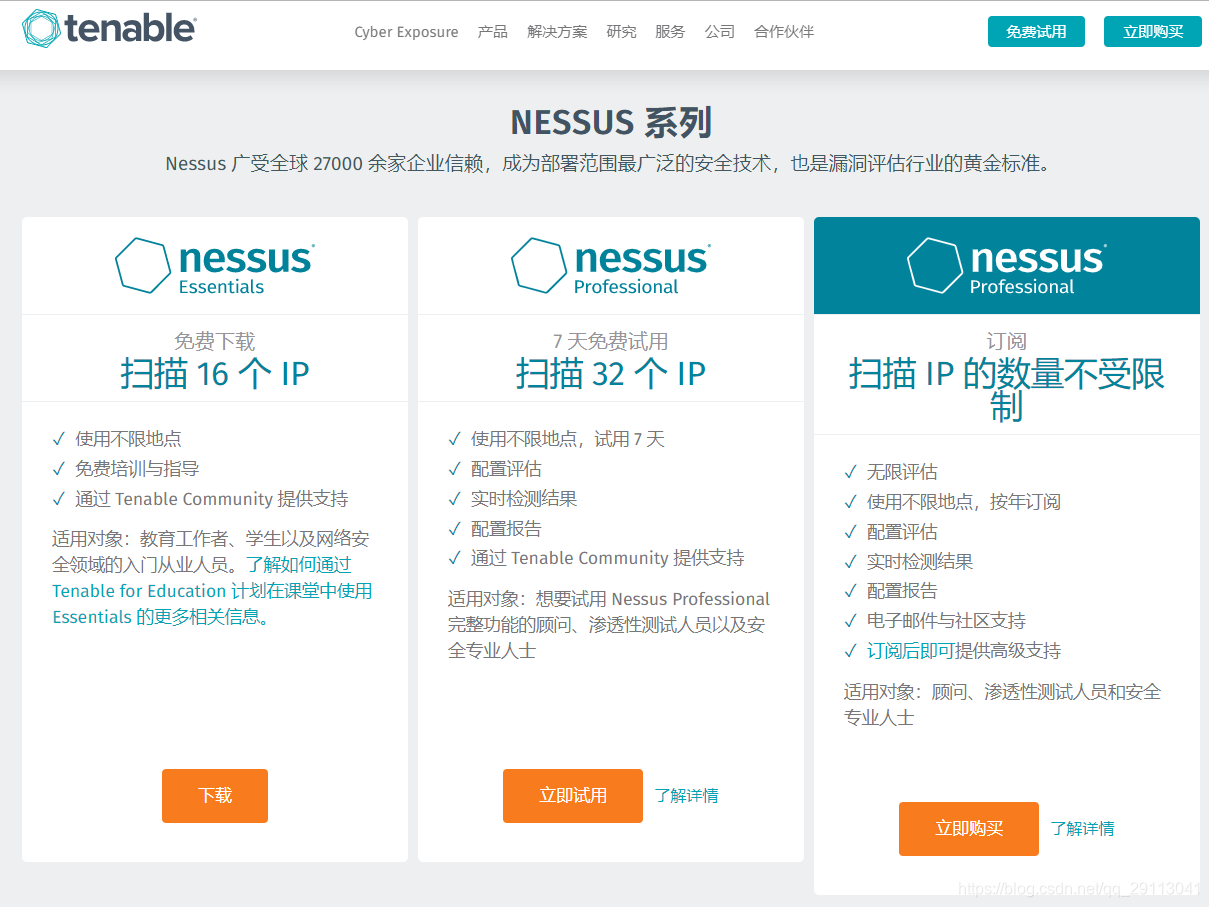
Task: Click the NESSUS 系列 heading
Action: point(611,123)
